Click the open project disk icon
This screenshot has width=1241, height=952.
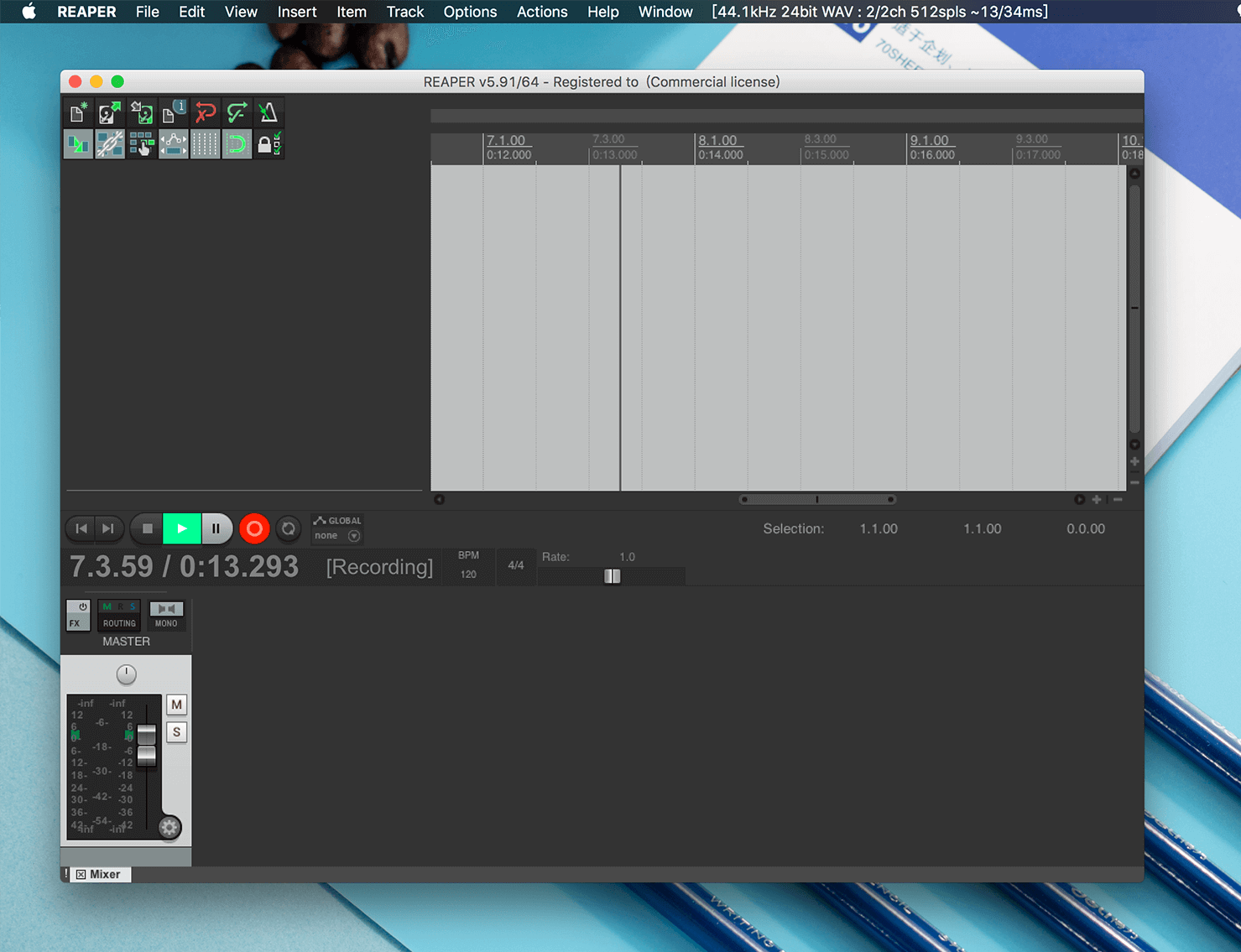tap(110, 112)
